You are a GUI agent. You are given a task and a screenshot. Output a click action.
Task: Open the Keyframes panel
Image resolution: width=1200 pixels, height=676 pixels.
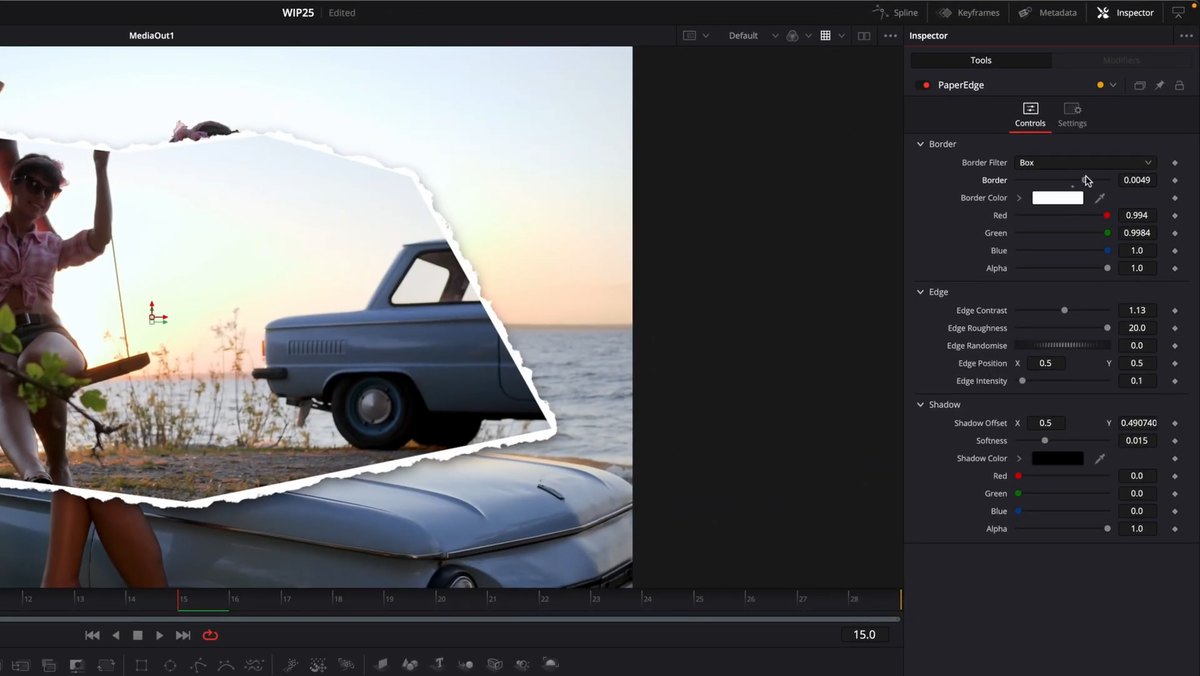coord(969,13)
